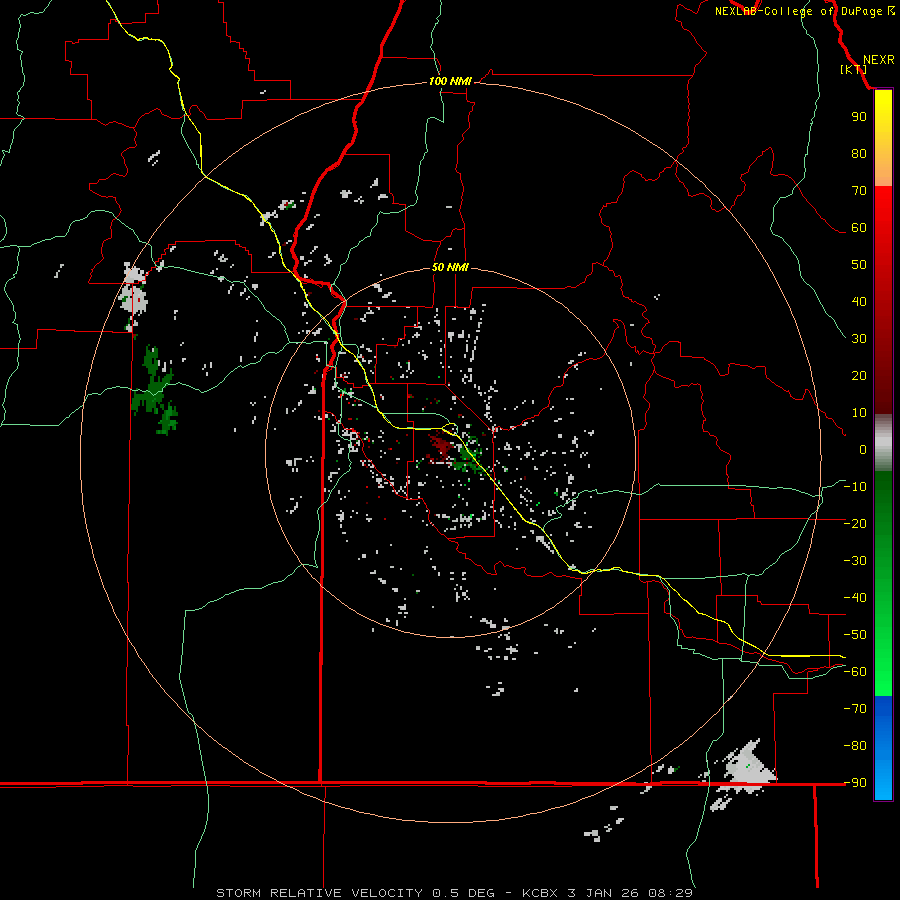Click the "KCBX" radar site identifier

pyautogui.click(x=540, y=893)
